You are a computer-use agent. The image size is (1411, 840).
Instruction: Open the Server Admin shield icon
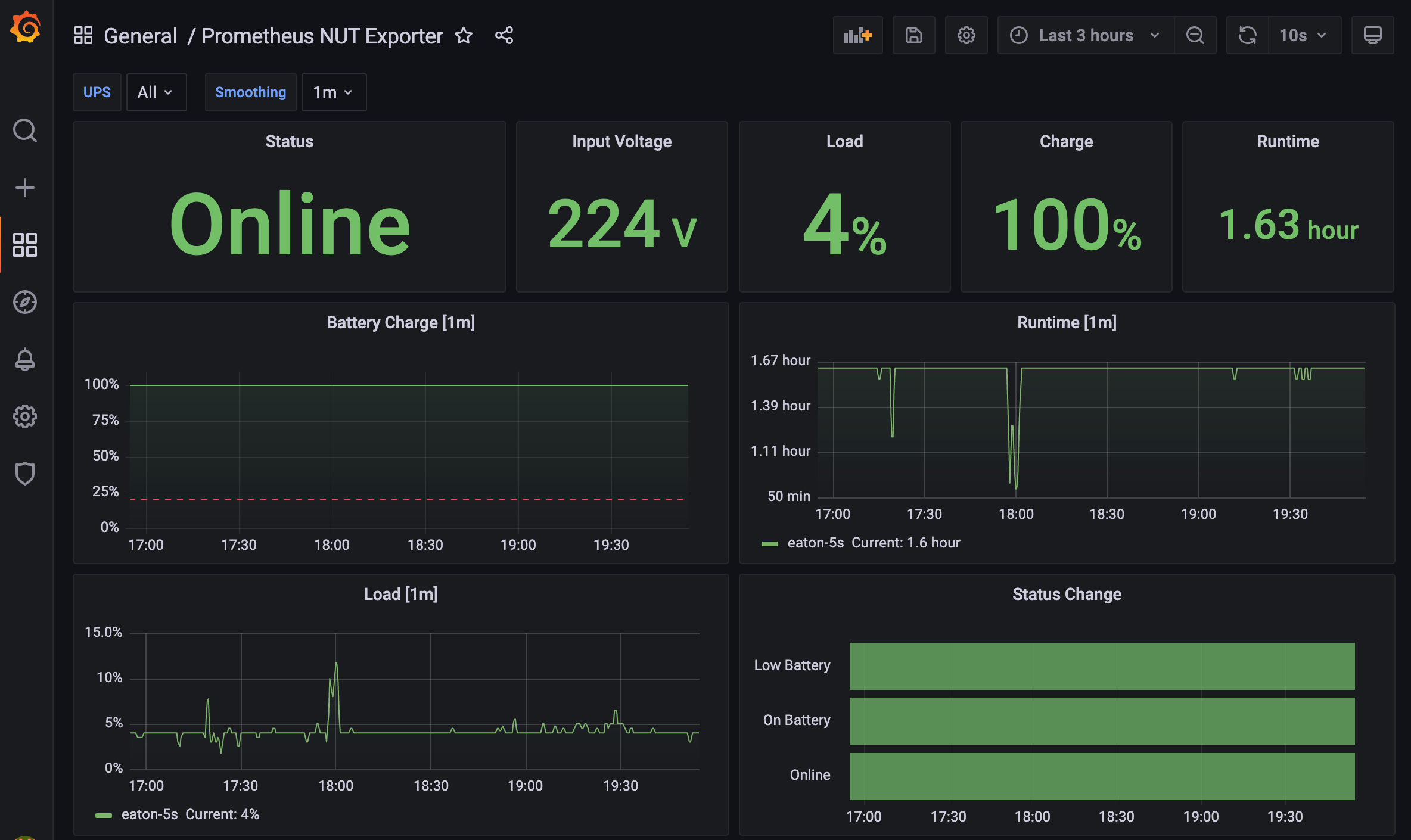click(x=25, y=474)
